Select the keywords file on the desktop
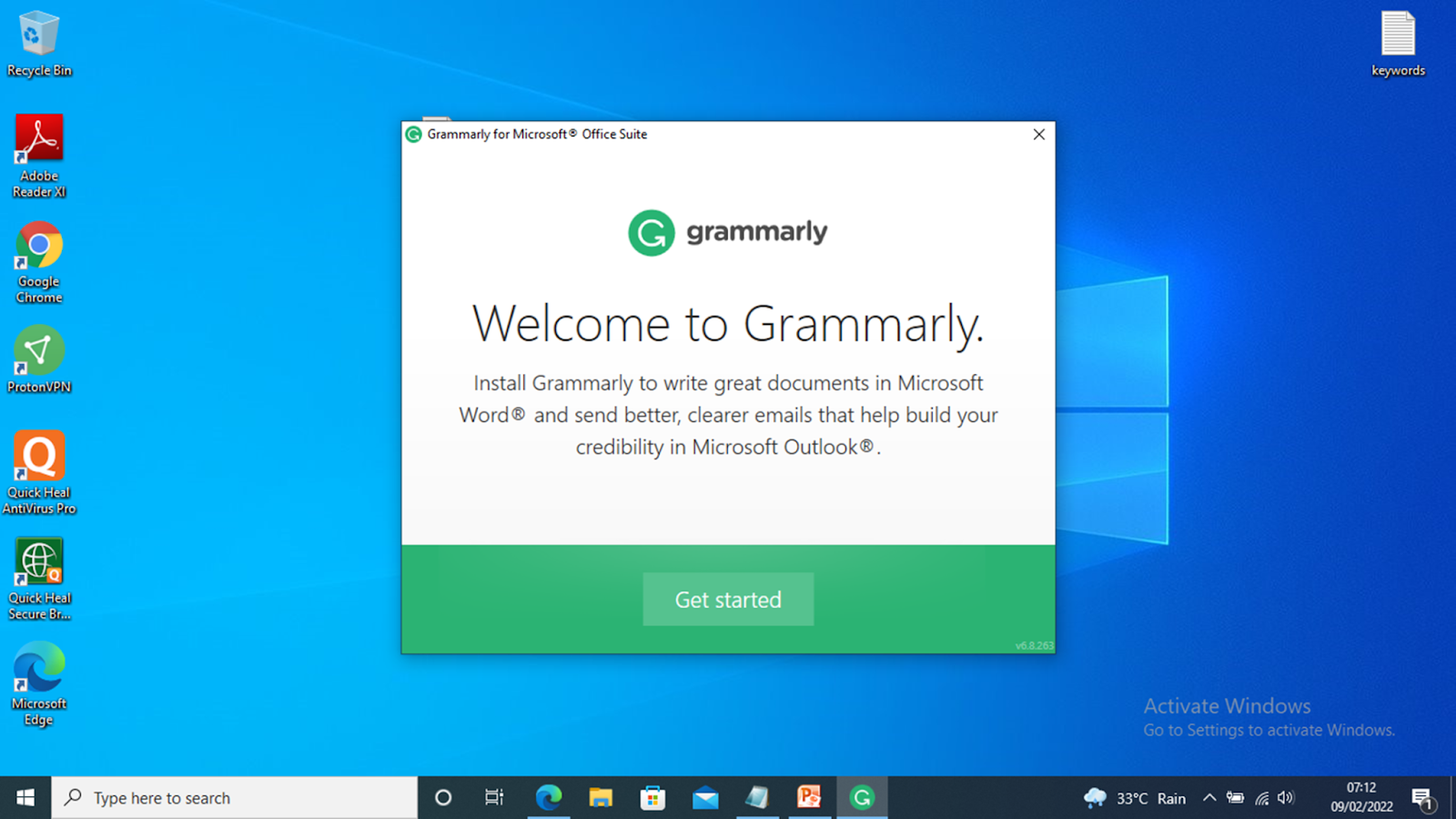 point(1398,45)
